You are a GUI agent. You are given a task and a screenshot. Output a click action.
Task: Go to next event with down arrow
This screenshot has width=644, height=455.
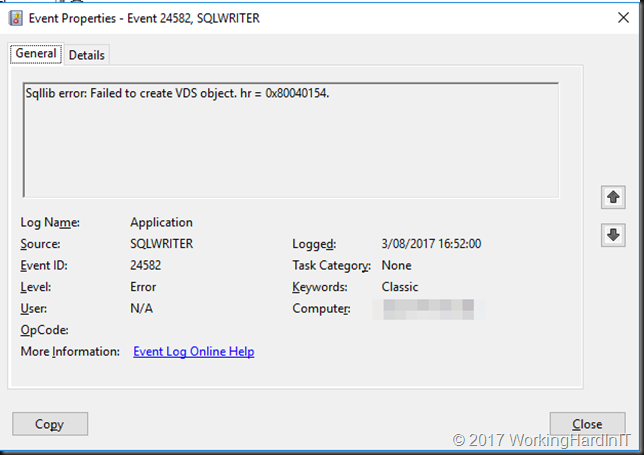tap(613, 235)
